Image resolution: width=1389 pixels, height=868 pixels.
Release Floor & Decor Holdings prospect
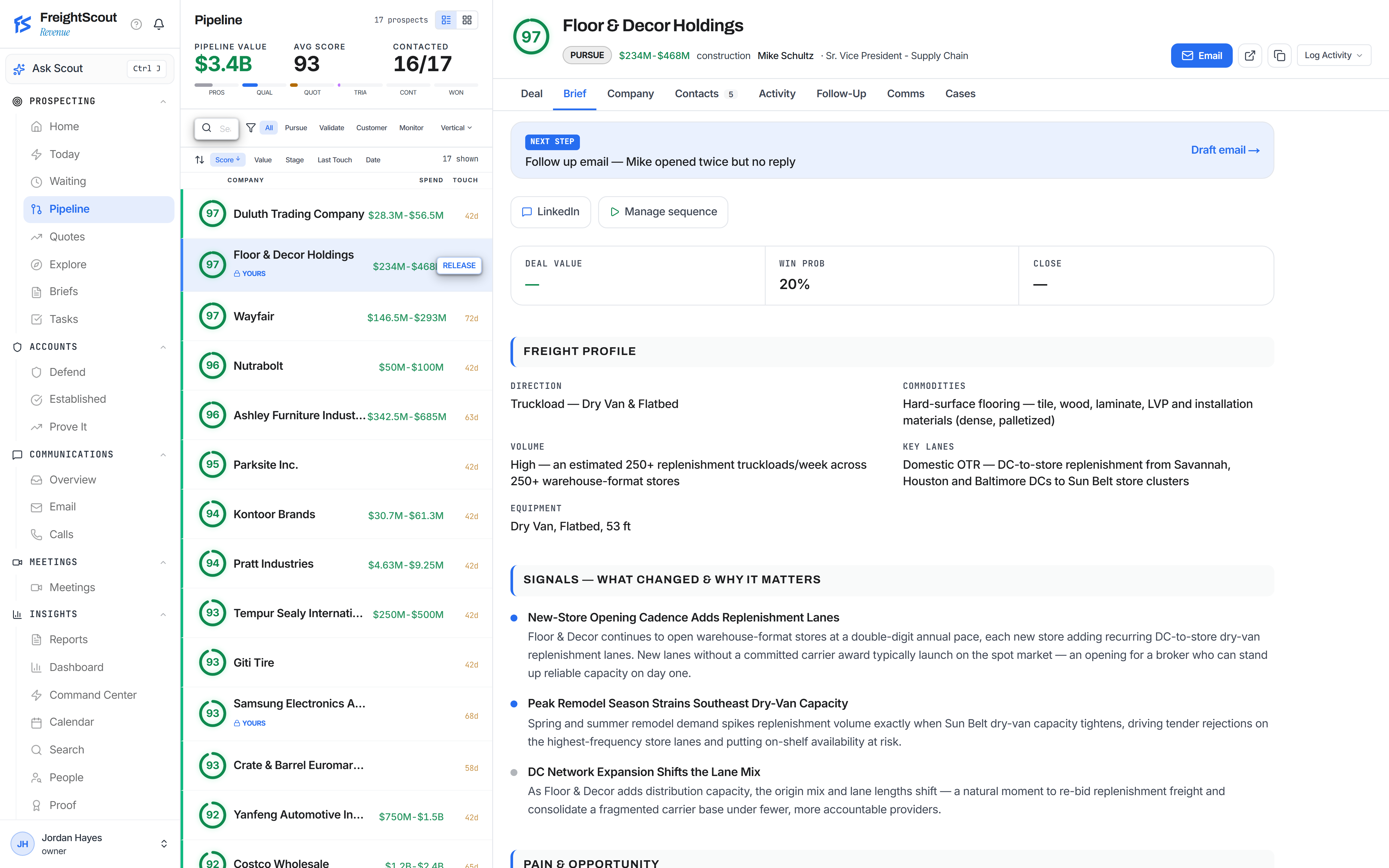(459, 265)
